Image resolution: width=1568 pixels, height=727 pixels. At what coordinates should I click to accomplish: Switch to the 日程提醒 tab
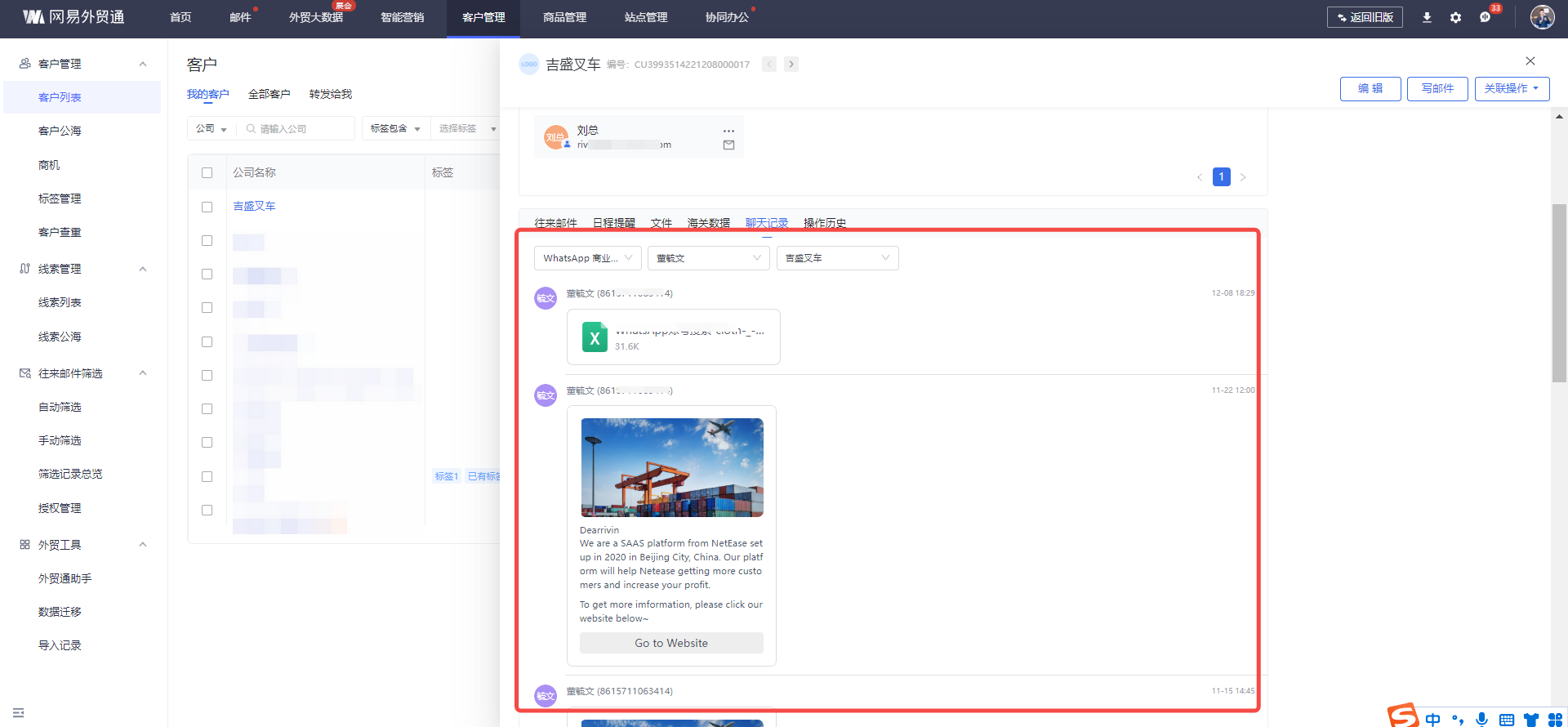613,222
